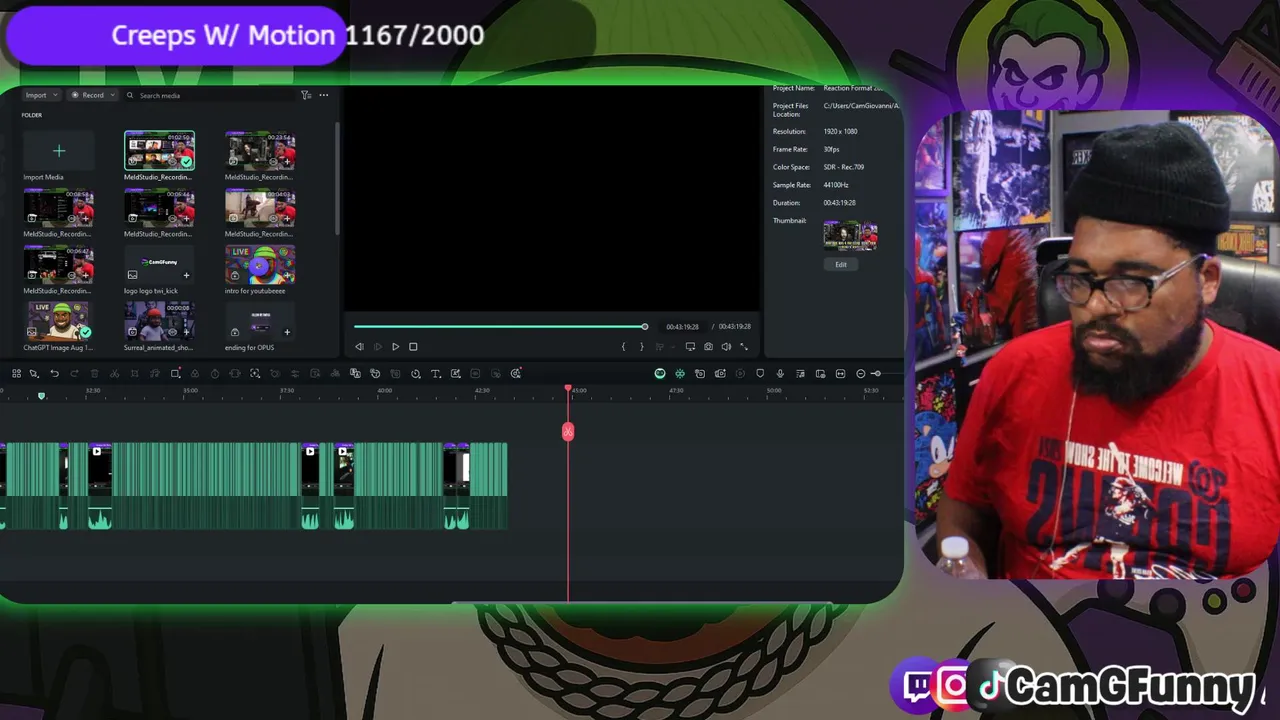1280x720 pixels.
Task: Select the 00:04:03 MeldStudio recording thumbnail
Action: tap(260, 208)
